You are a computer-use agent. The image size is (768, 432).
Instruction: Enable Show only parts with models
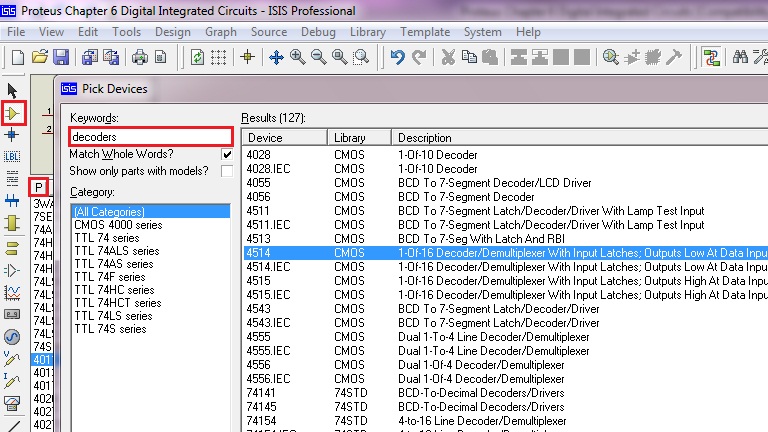point(227,171)
